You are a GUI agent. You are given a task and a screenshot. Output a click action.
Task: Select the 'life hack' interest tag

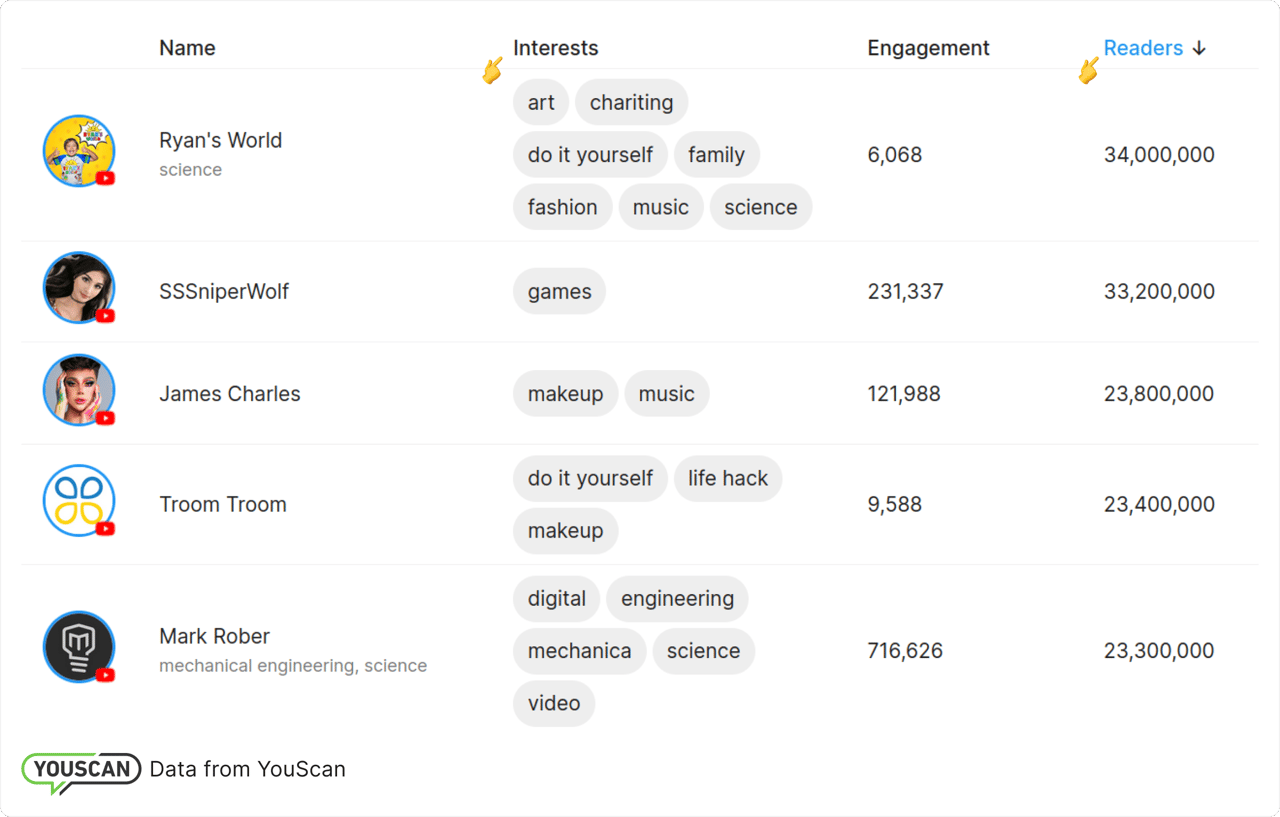click(727, 478)
